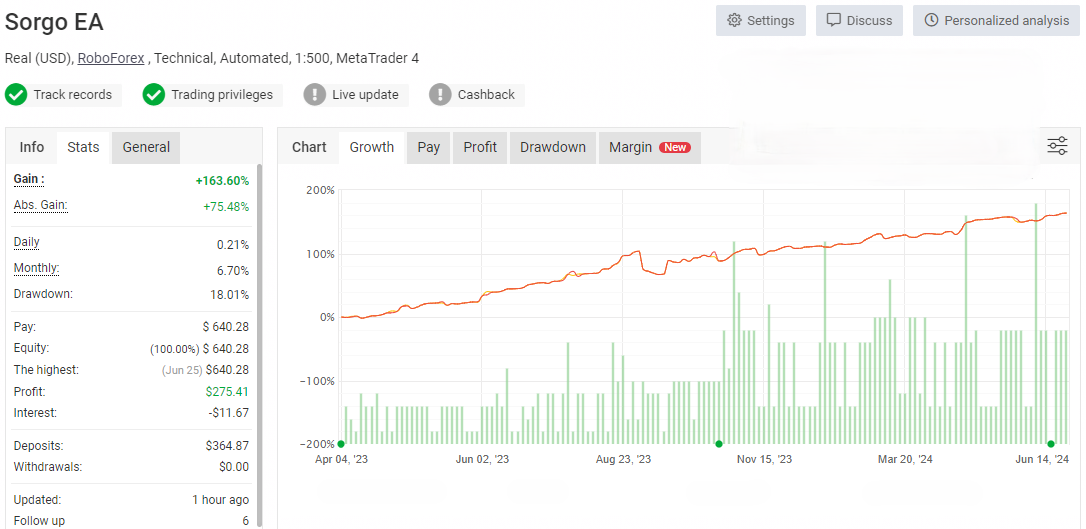Click the Monthly stat label
This screenshot has width=1086, height=529.
(x=36, y=268)
